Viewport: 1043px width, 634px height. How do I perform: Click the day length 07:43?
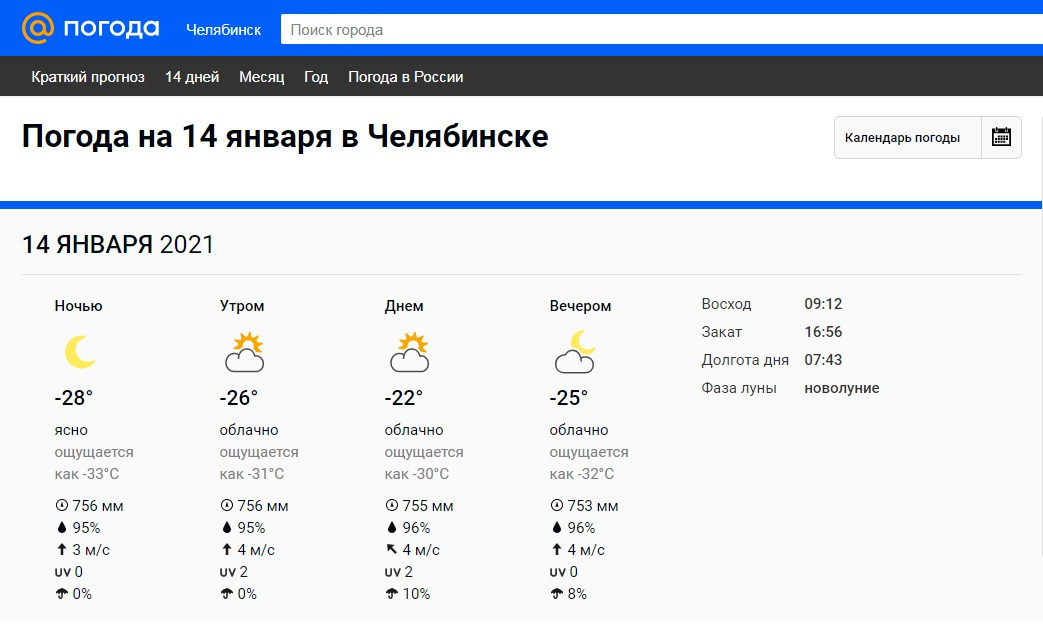click(x=823, y=359)
